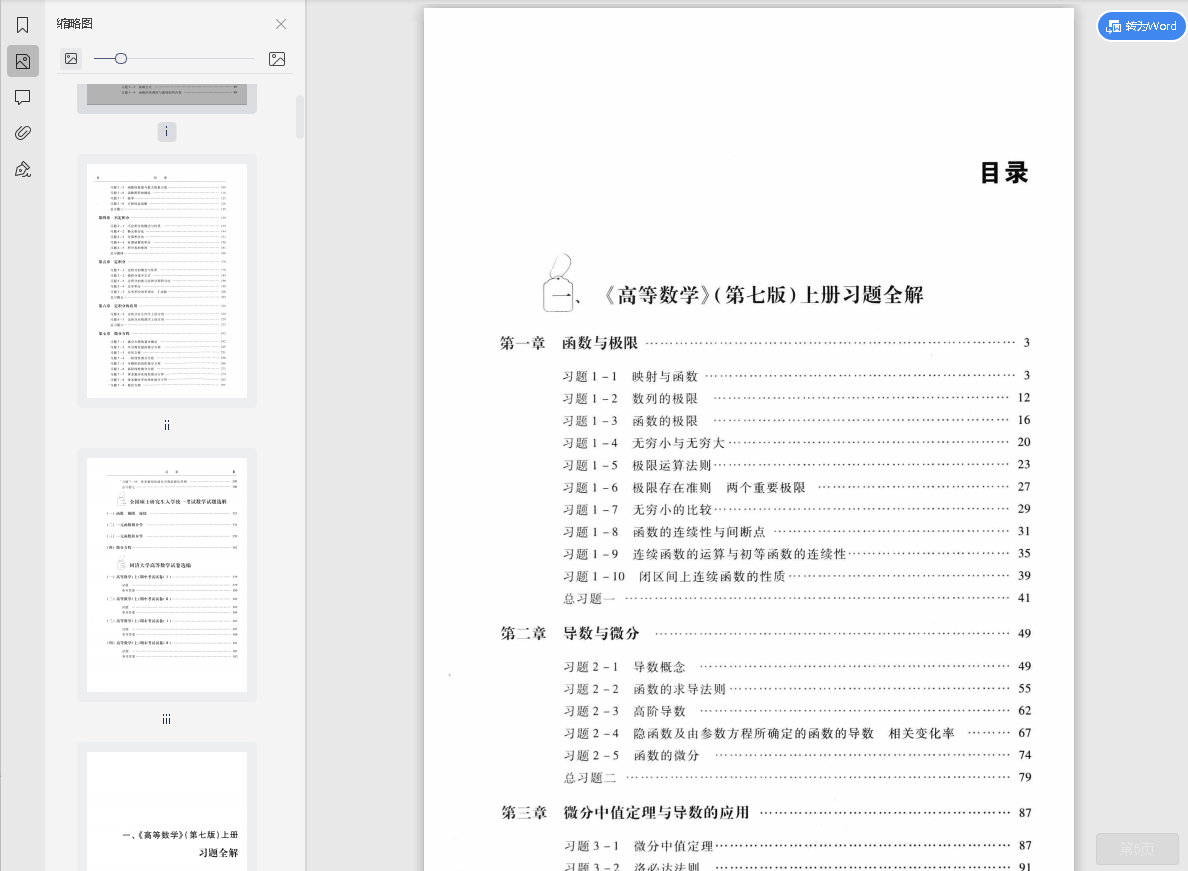
Task: Select page ii thumbnail
Action: pyautogui.click(x=167, y=281)
